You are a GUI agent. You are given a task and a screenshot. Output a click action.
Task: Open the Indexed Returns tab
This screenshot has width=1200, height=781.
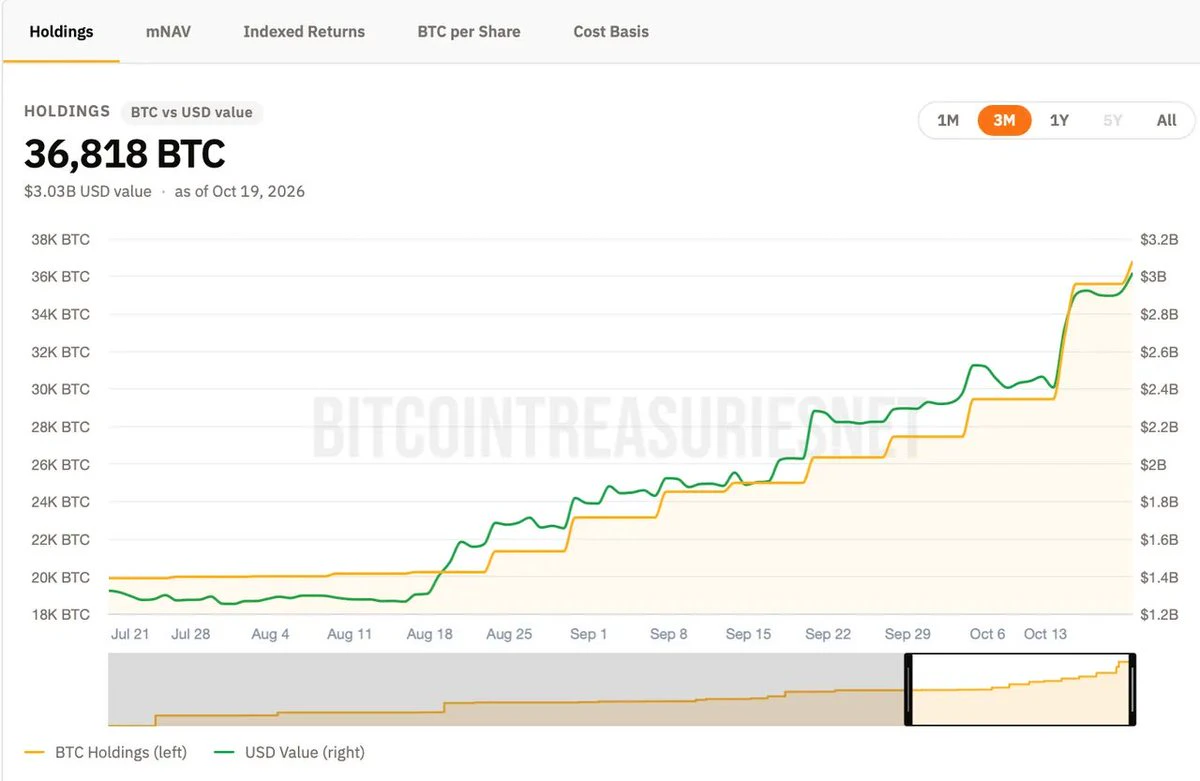pyautogui.click(x=304, y=32)
